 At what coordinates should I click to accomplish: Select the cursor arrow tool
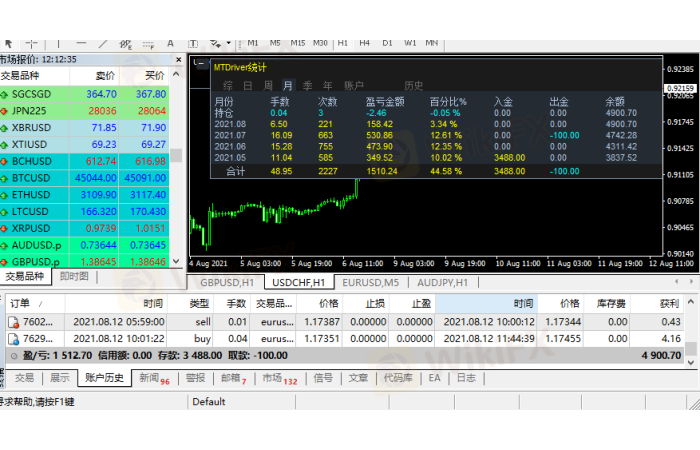coord(8,44)
